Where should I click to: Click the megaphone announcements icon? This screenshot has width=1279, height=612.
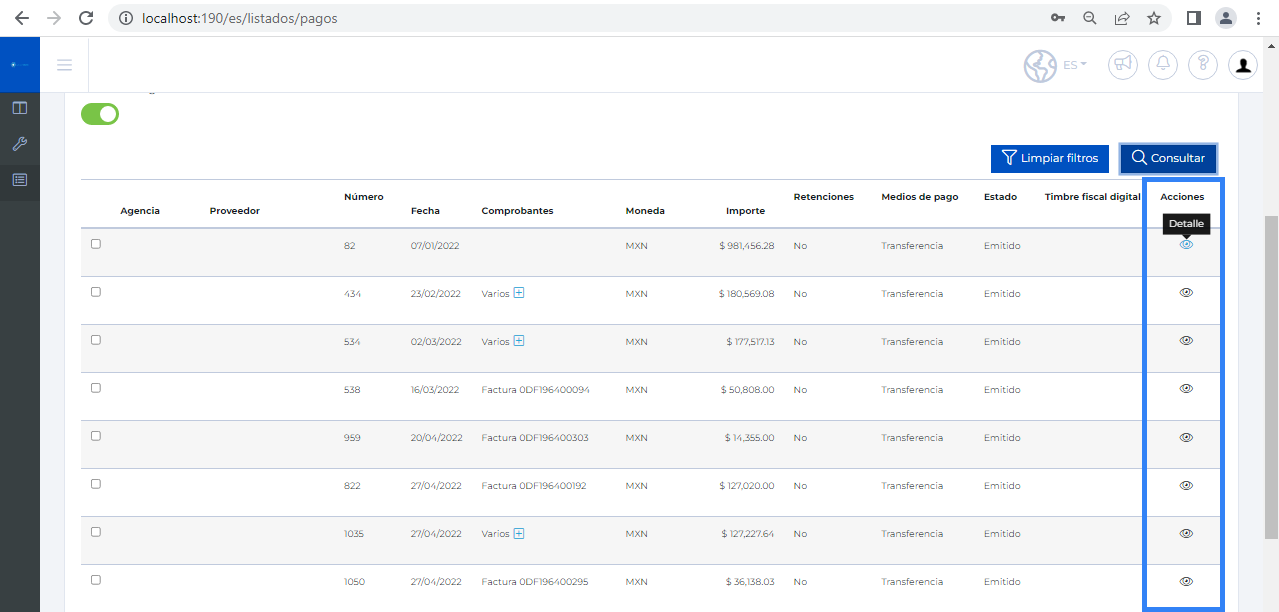tap(1123, 65)
